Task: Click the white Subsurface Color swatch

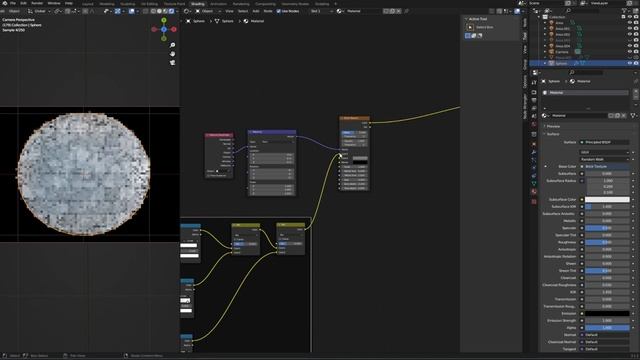Action: 607,200
